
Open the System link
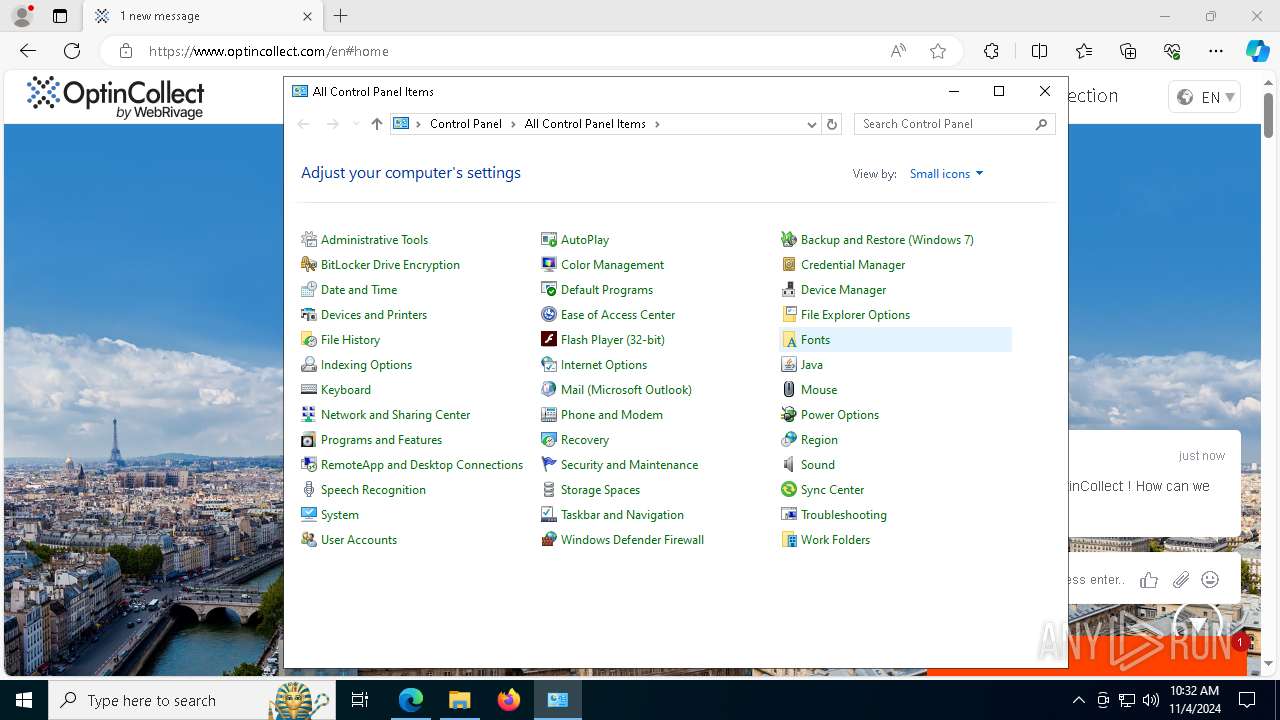tap(340, 515)
